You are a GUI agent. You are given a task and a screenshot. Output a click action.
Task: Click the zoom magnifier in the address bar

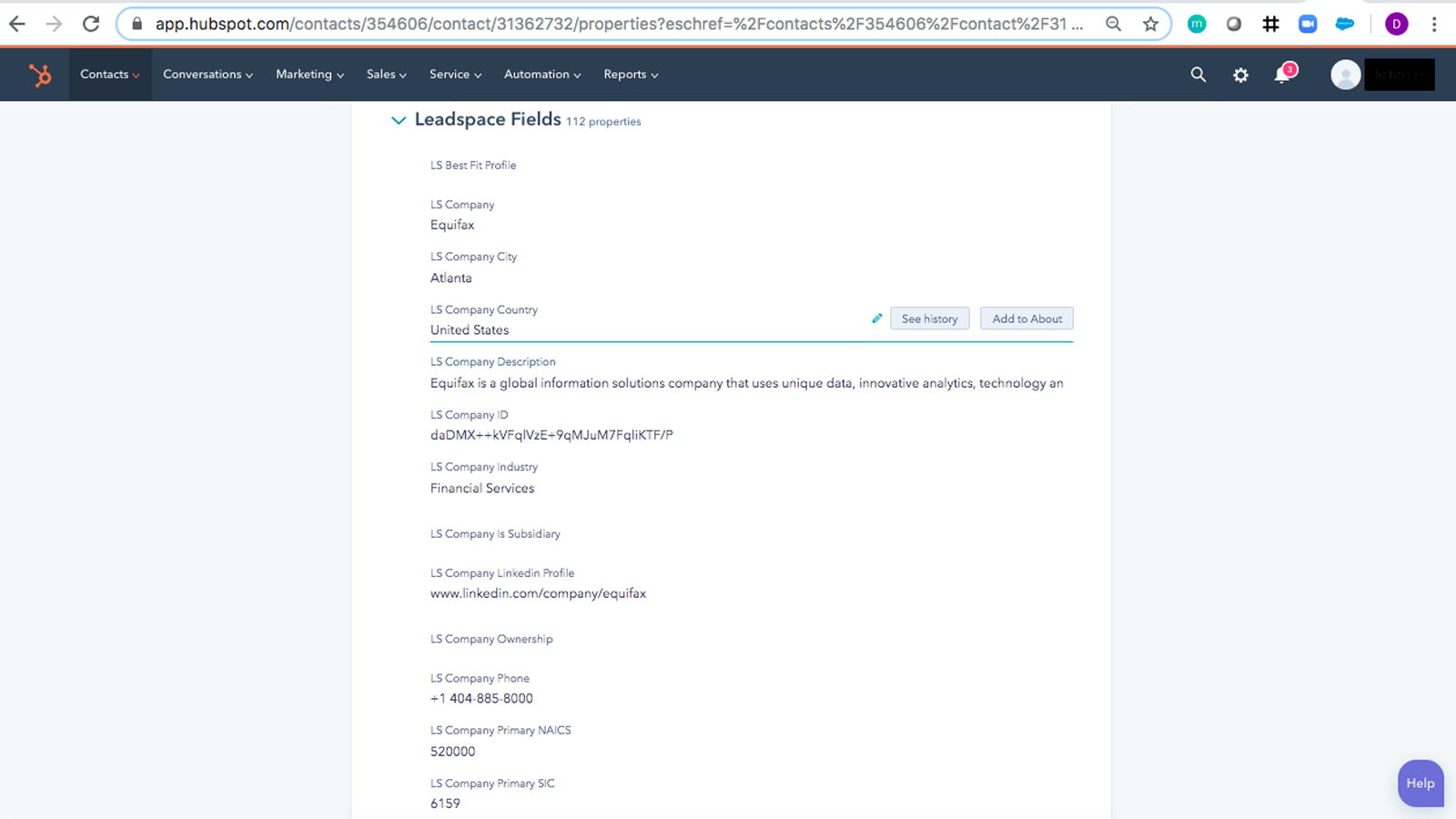[1113, 24]
